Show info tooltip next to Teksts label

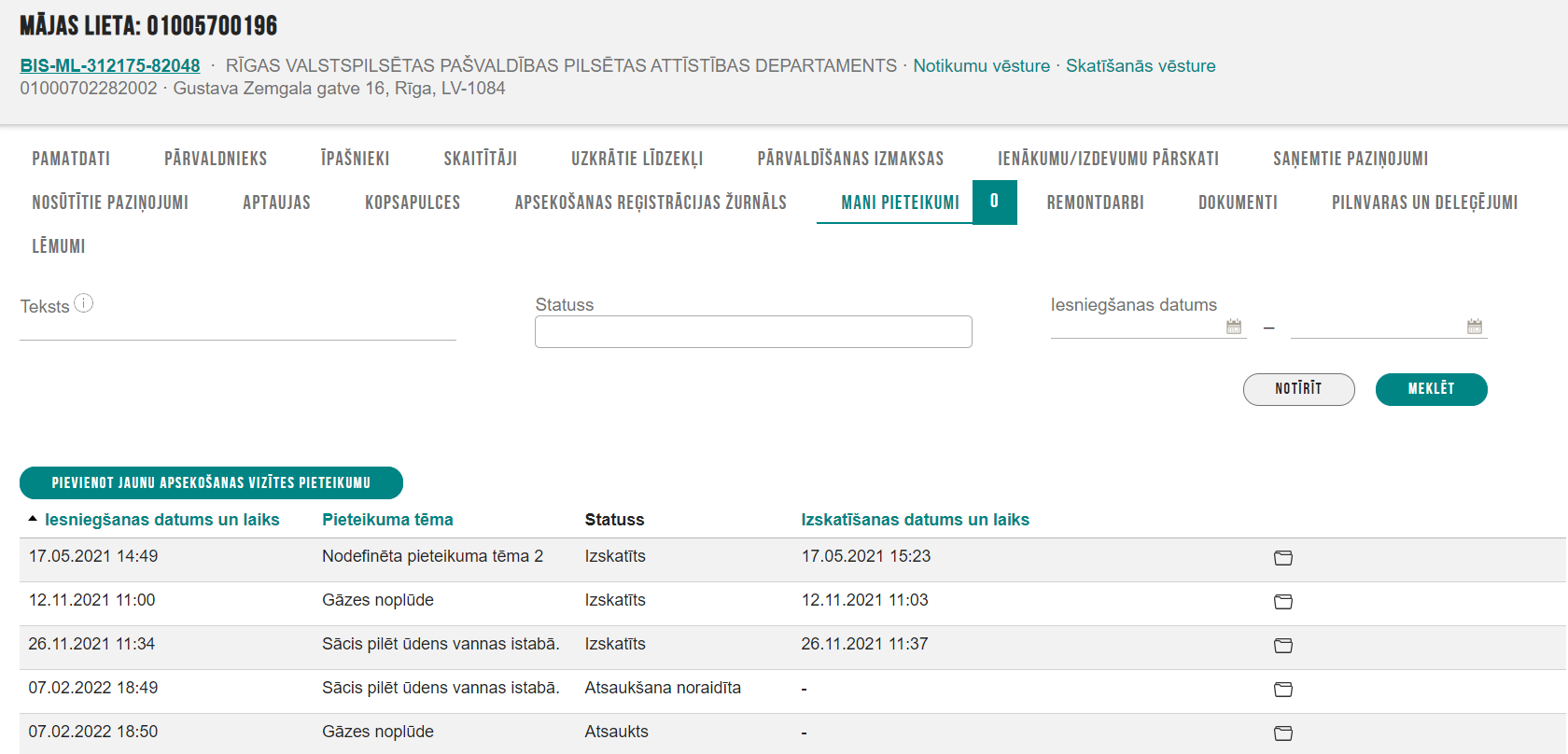coord(84,303)
